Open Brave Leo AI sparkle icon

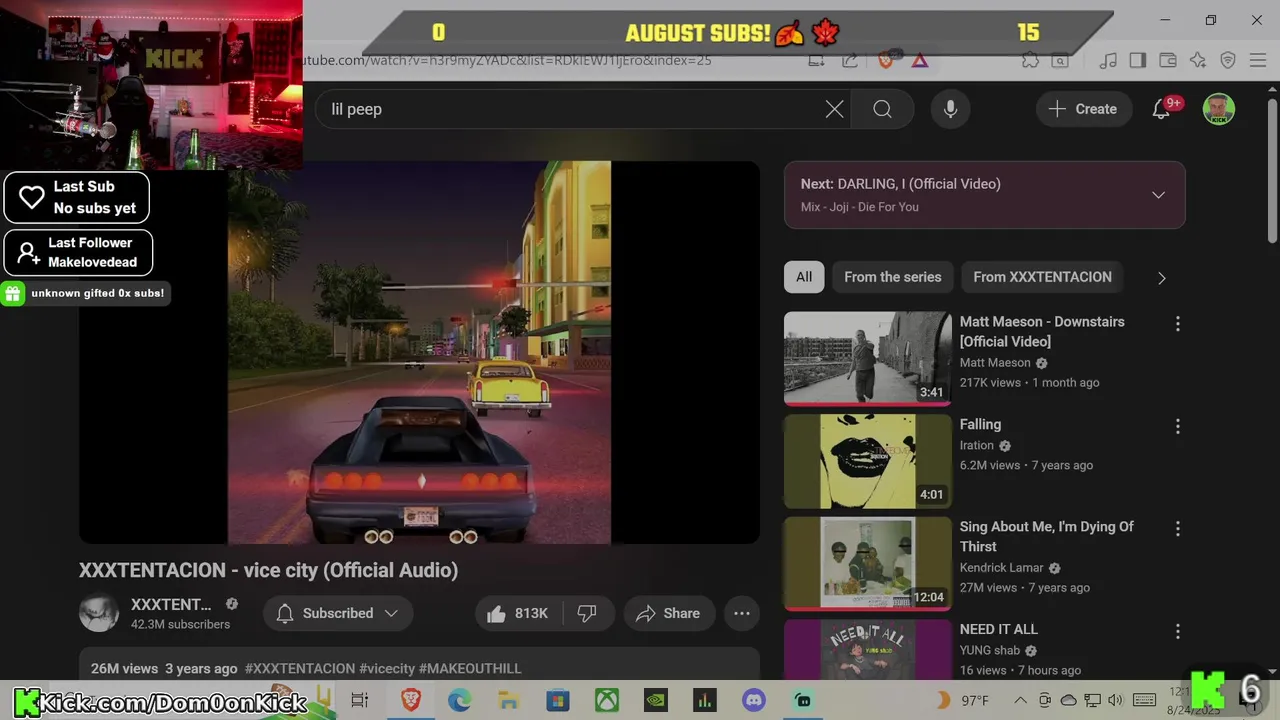(1198, 60)
